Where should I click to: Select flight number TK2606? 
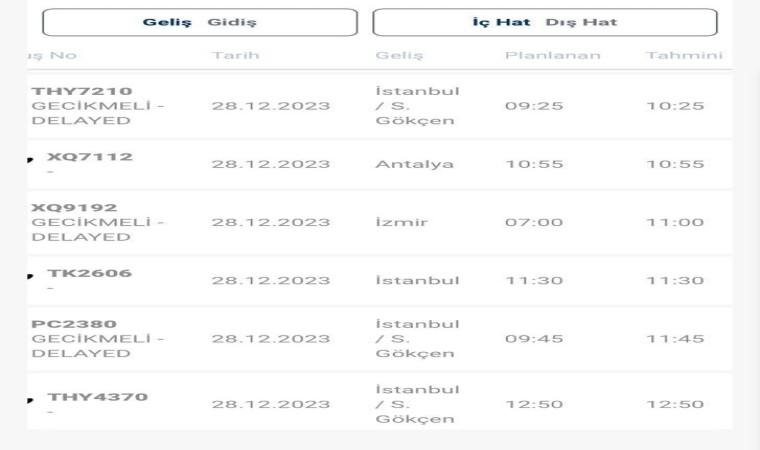(89, 273)
